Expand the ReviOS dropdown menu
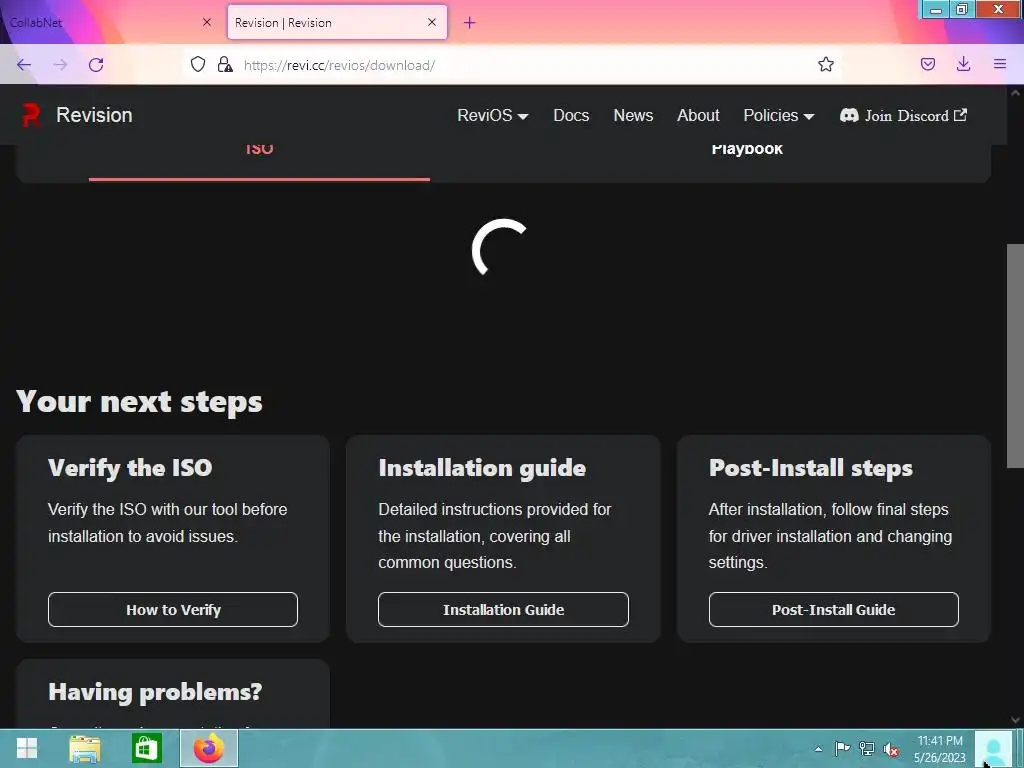1024x768 pixels. pyautogui.click(x=492, y=116)
